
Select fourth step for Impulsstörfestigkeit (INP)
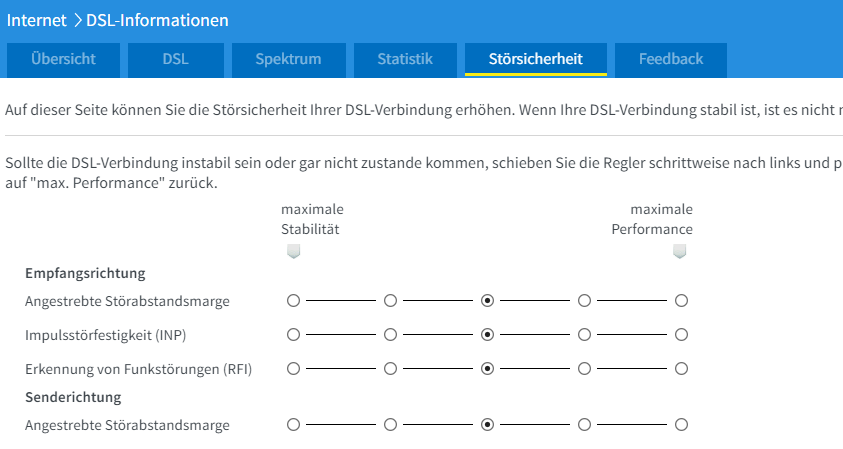584,335
